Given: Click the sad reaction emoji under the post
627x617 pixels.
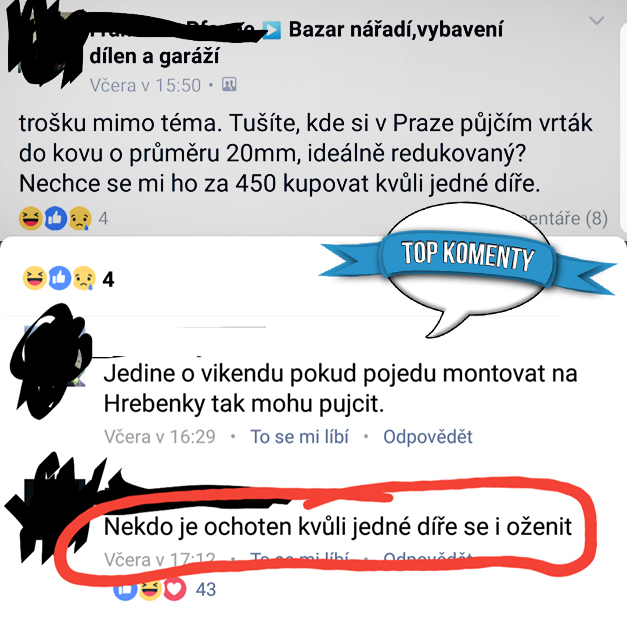Looking at the screenshot, I should coord(80,218).
